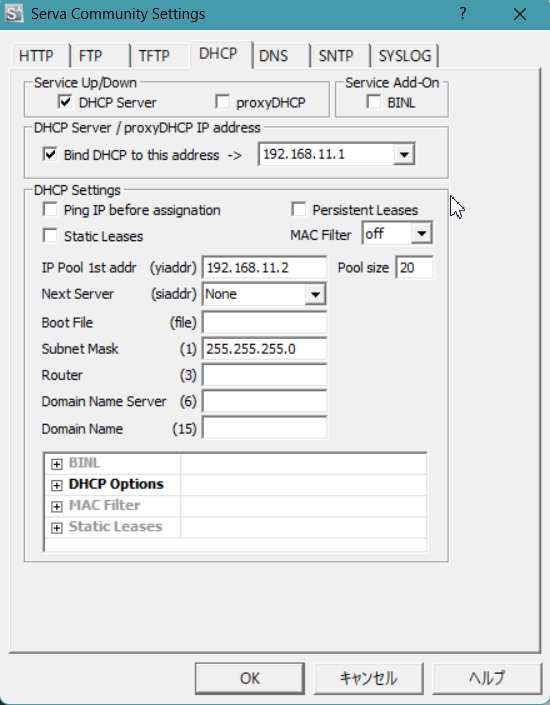Switch to the DNS tab
The width and height of the screenshot is (550, 705).
pos(273,56)
